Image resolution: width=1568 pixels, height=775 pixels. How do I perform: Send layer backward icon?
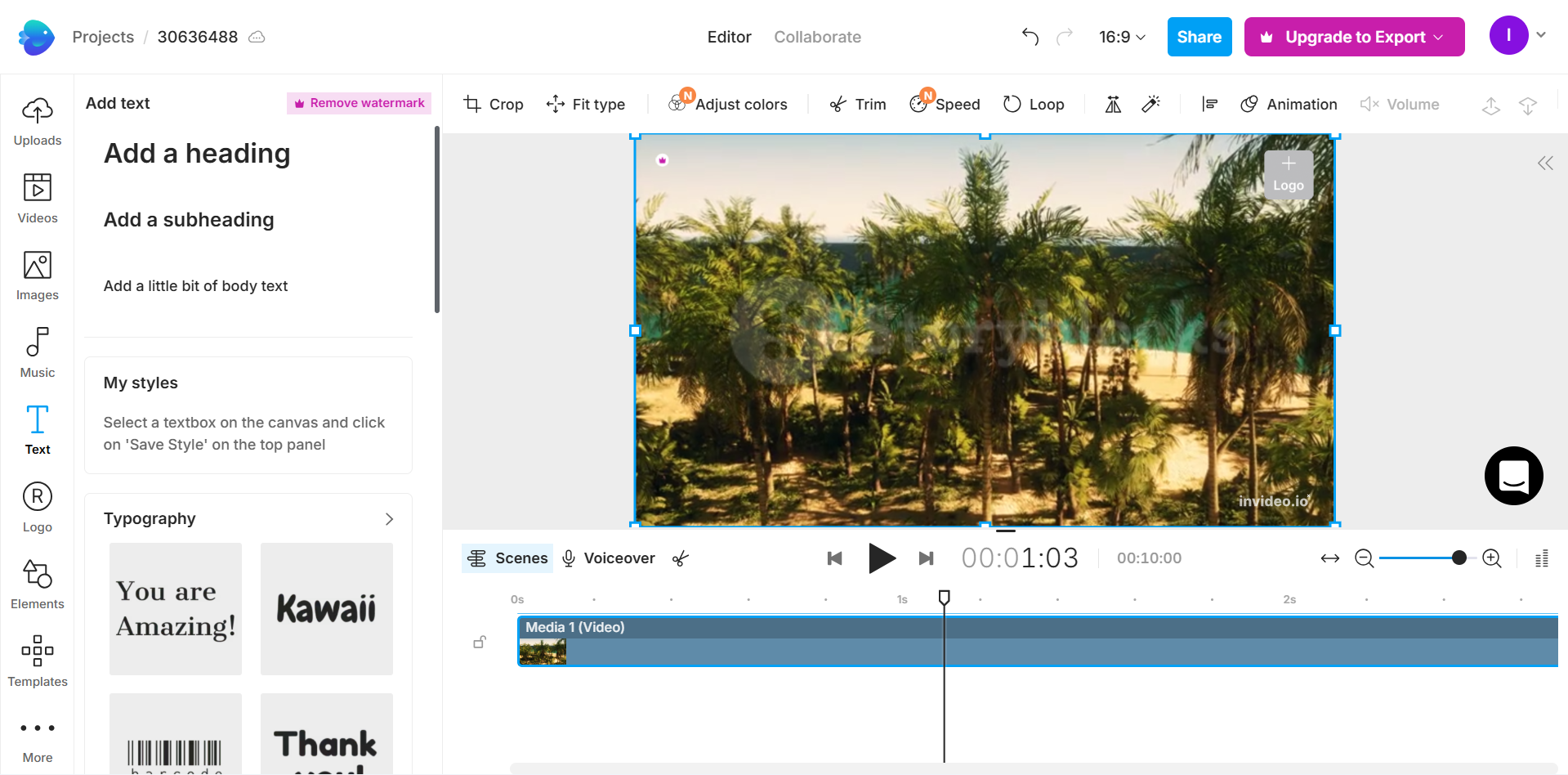tap(1528, 105)
